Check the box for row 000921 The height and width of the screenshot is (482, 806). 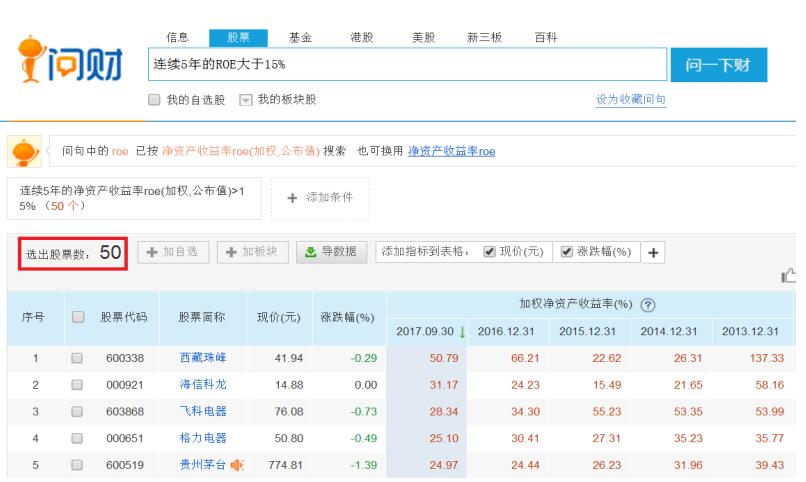coord(77,385)
